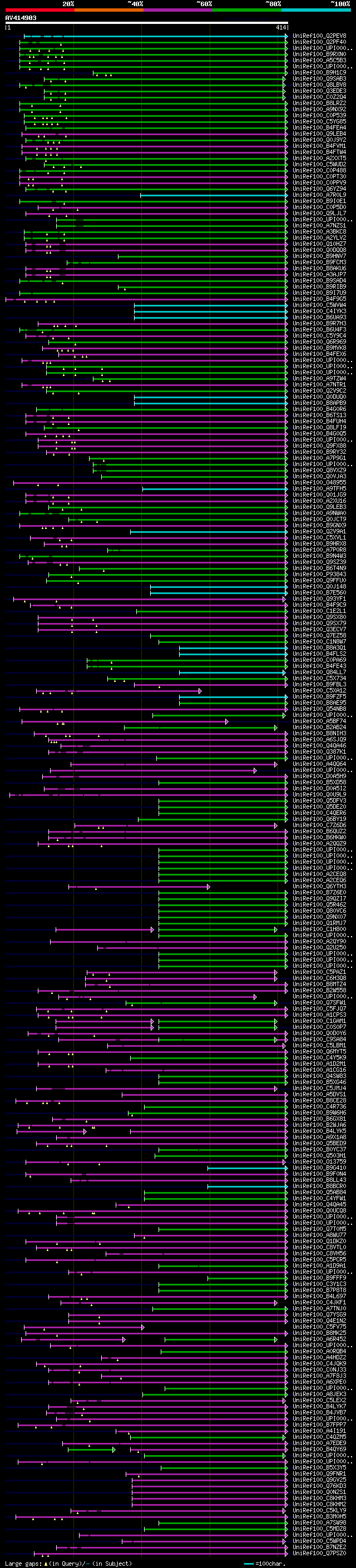Select hit label UniRef100_C4IYK3
This screenshot has width=356, height=1568.
tap(319, 311)
